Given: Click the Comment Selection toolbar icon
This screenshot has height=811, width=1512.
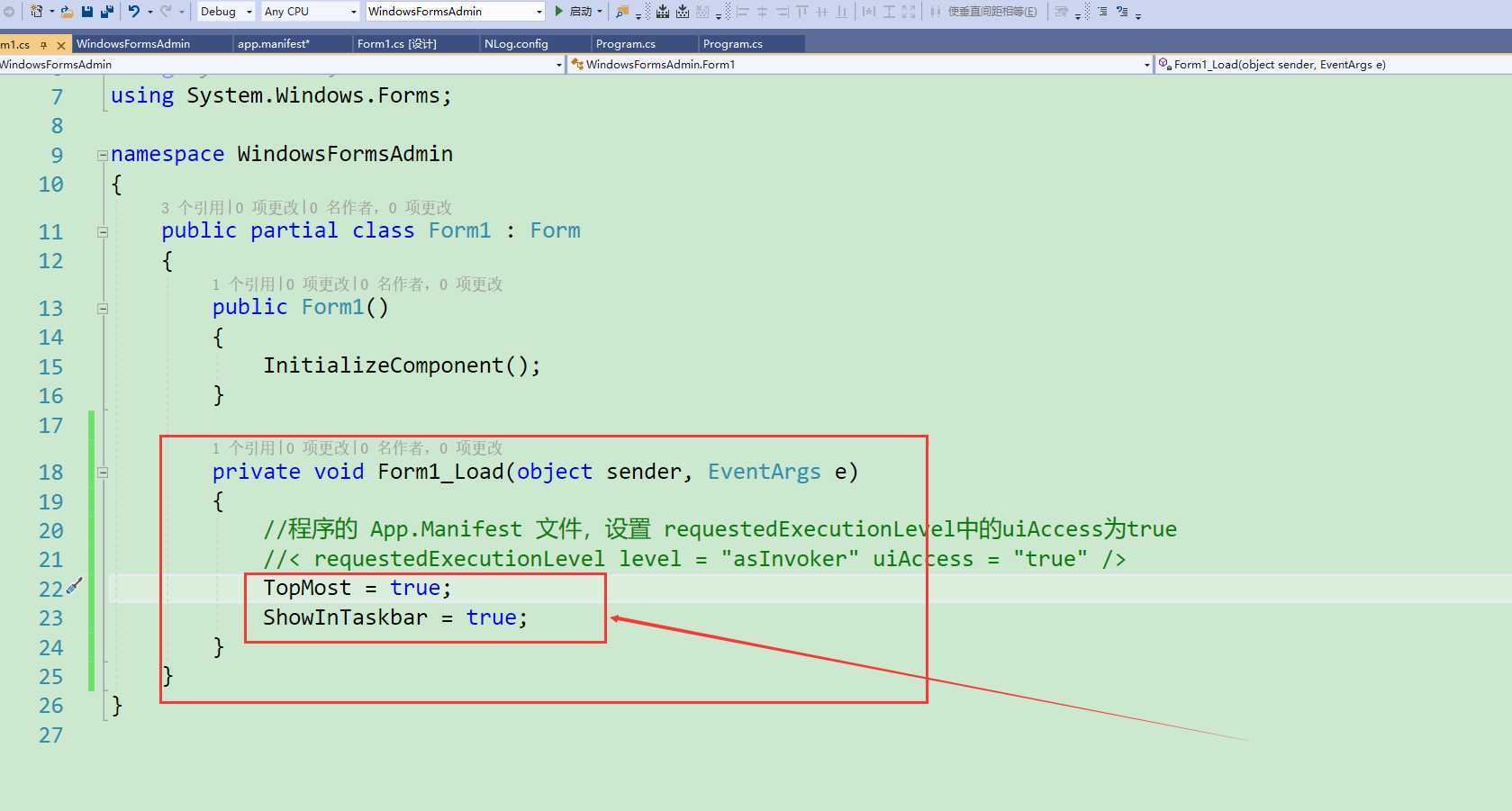Looking at the screenshot, I should click(1122, 12).
